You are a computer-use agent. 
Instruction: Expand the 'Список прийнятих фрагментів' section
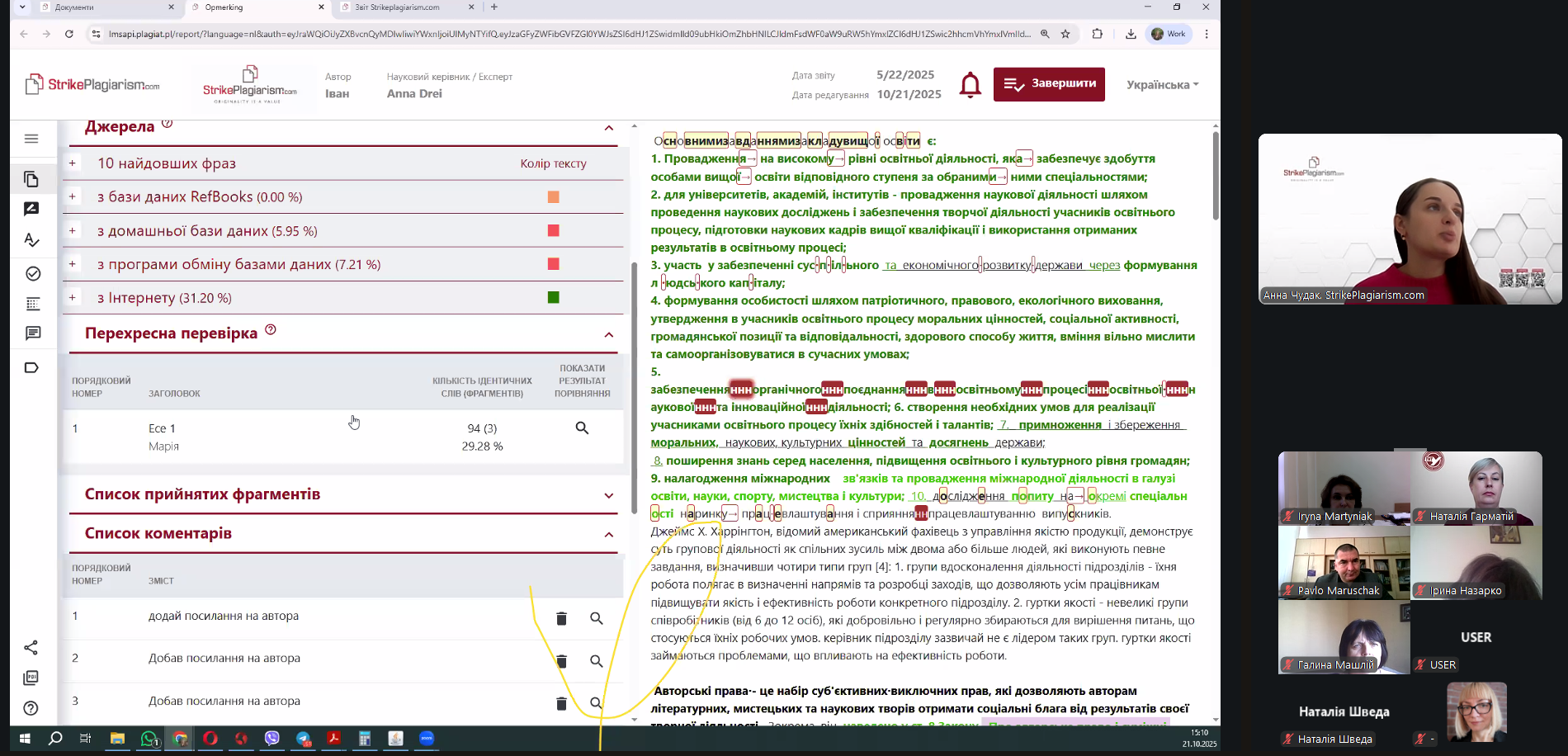(x=608, y=495)
